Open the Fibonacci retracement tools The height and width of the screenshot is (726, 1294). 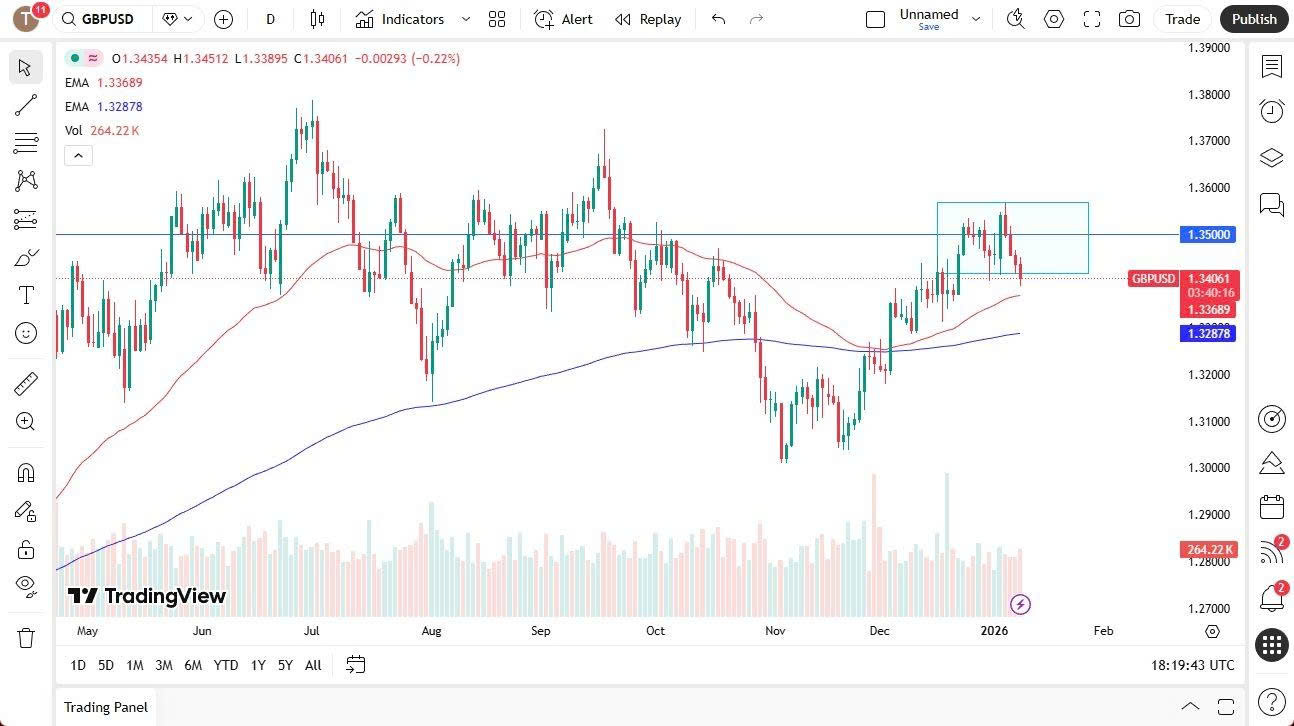(26, 143)
